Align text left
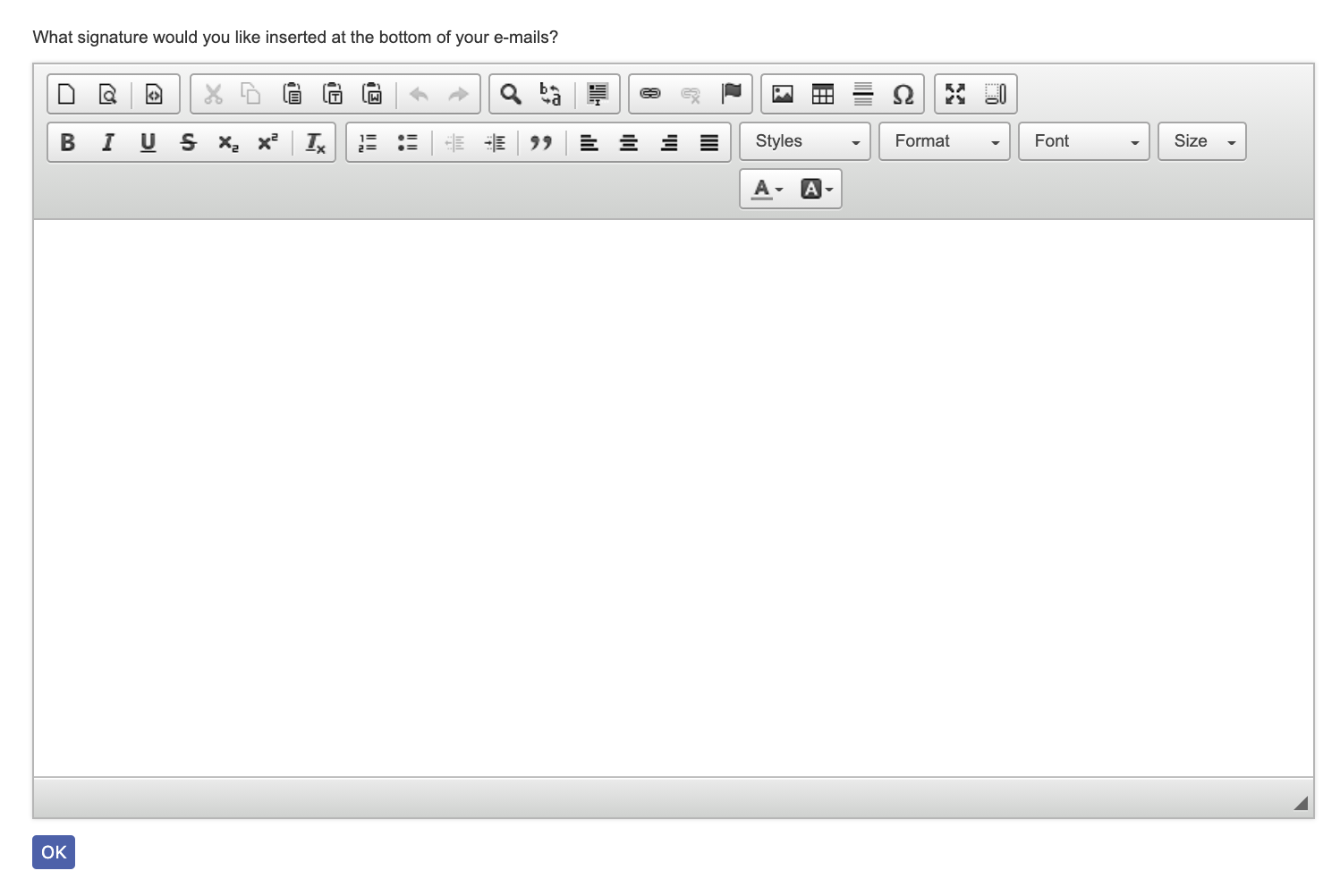The image size is (1340, 896). pos(589,142)
